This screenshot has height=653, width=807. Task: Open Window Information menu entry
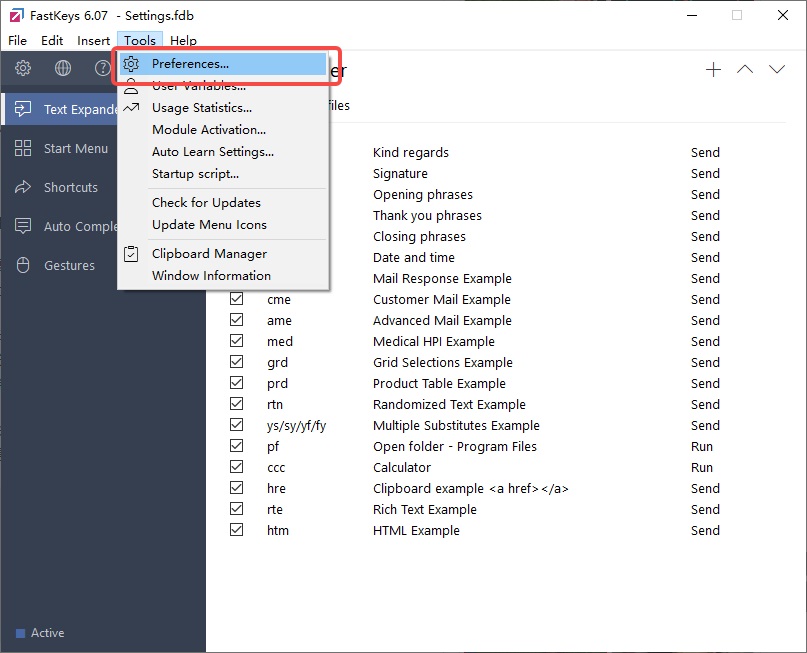pos(223,276)
